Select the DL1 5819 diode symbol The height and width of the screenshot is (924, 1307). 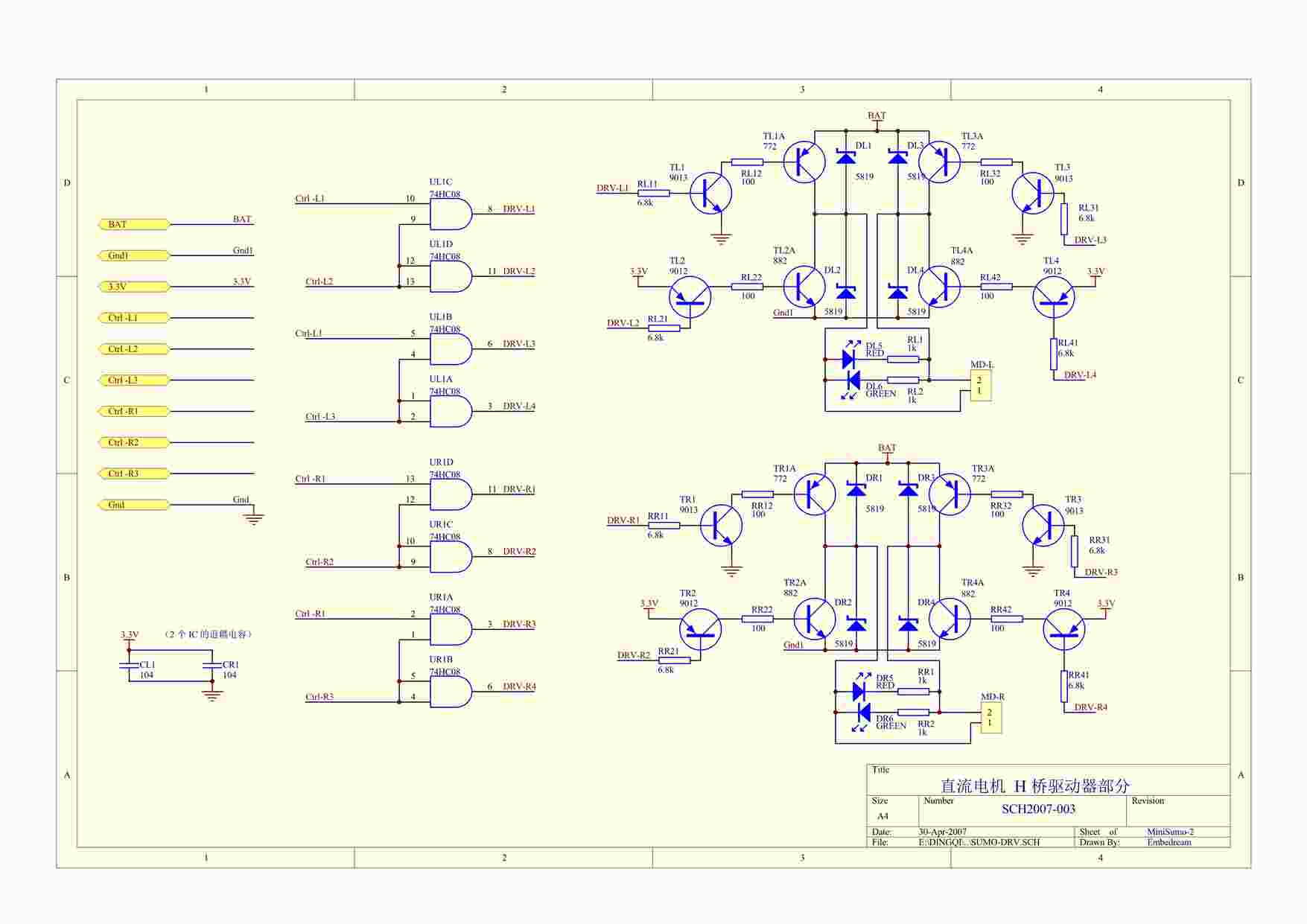click(846, 157)
